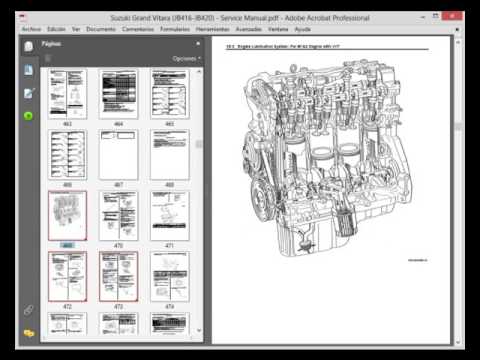Open the Archivo menu

coord(31,29)
